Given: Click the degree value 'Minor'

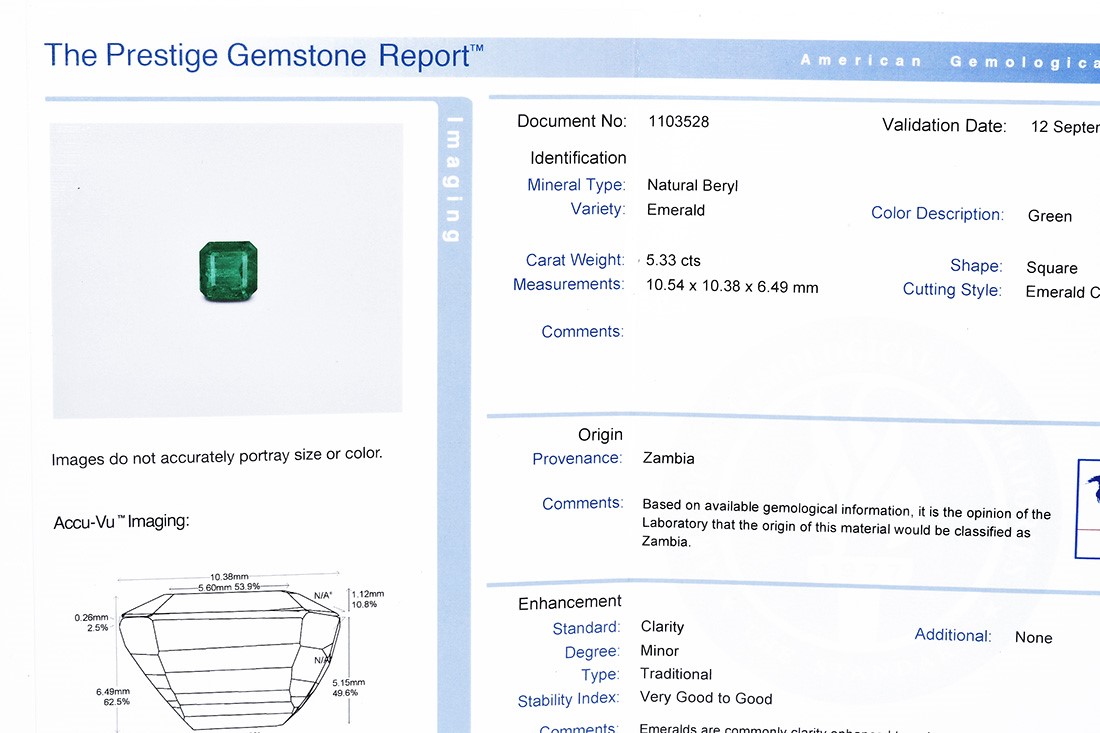Looking at the screenshot, I should coord(659,651).
